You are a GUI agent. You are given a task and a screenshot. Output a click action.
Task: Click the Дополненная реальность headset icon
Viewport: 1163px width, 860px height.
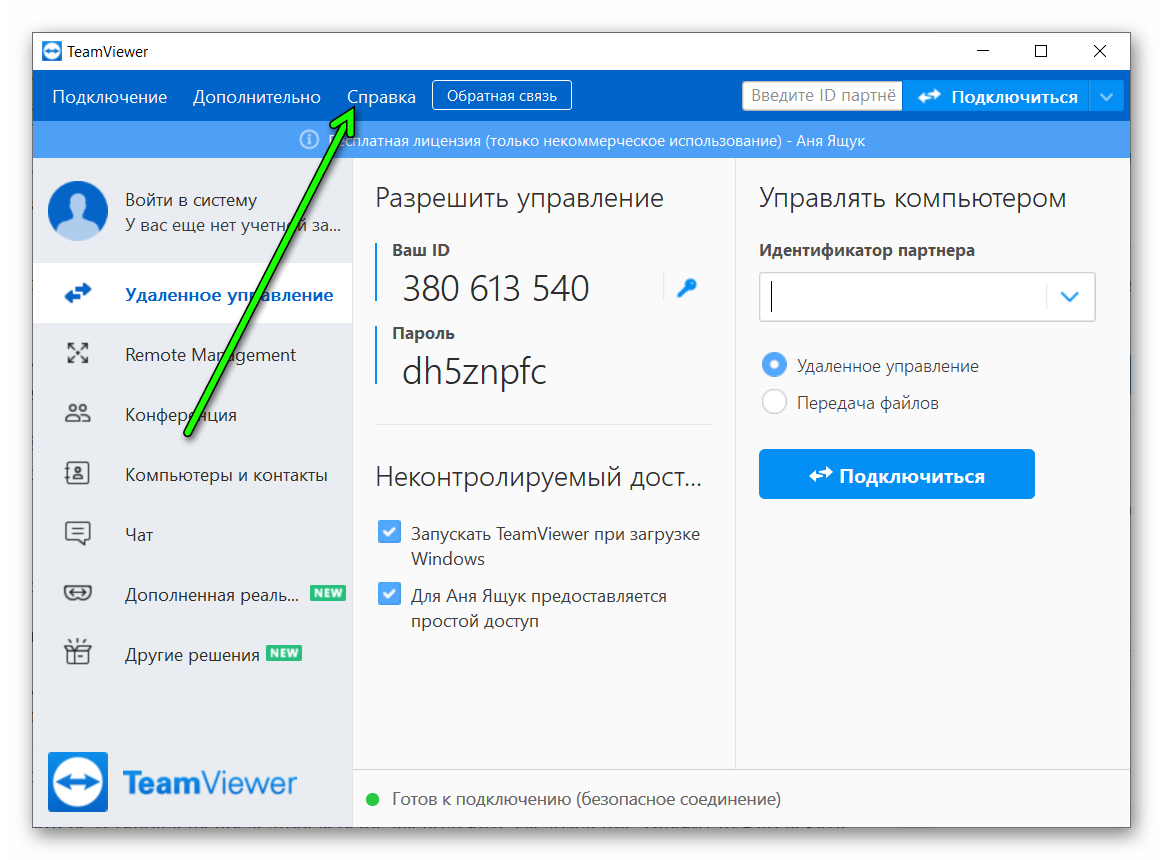[78, 593]
